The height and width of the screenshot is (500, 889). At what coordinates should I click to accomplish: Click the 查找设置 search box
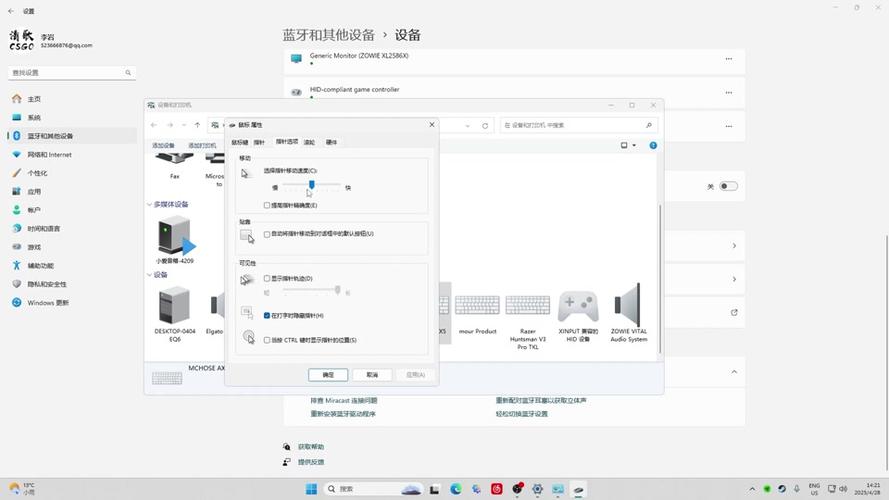click(x=72, y=73)
